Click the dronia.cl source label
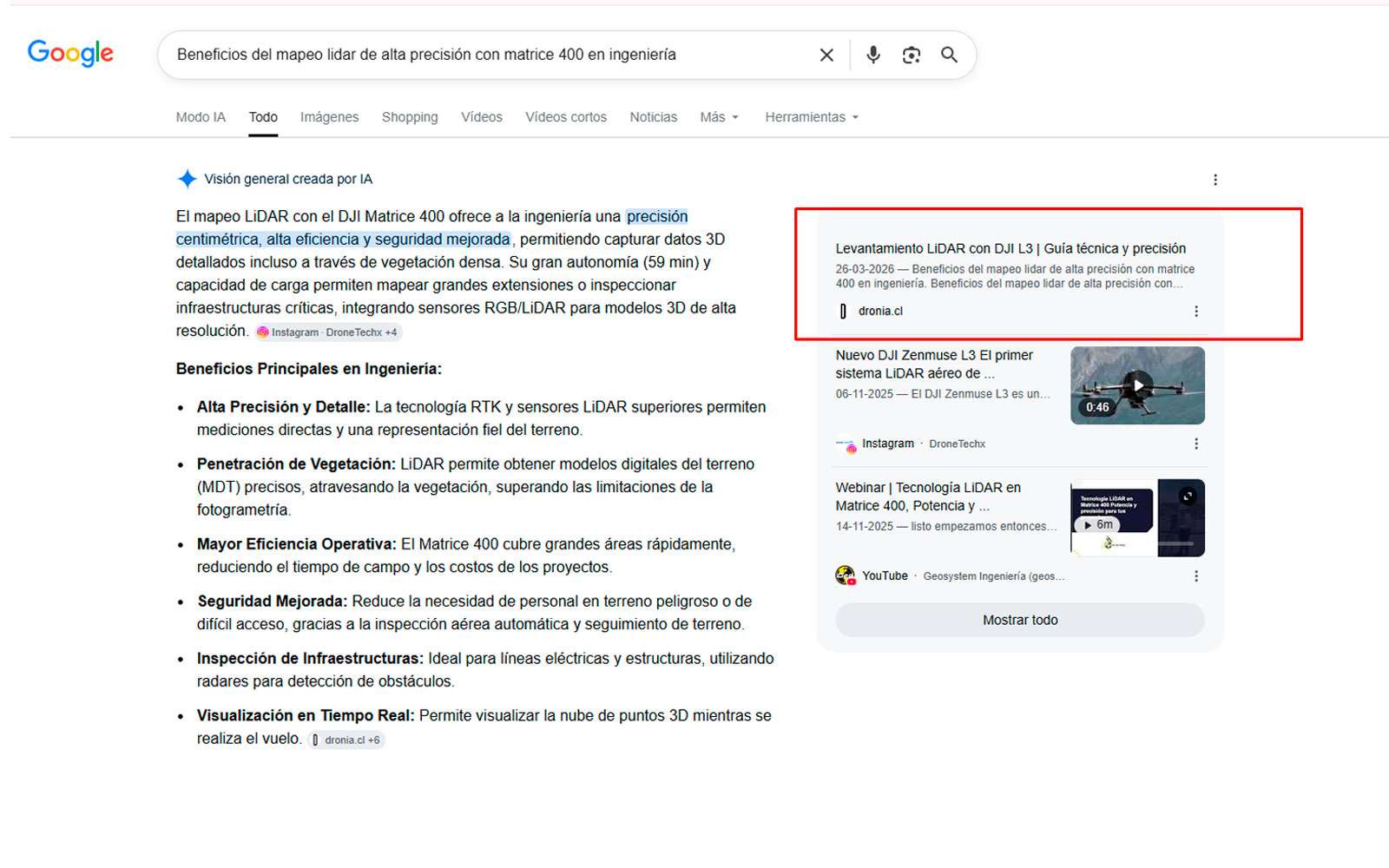The height and width of the screenshot is (868, 1389). pos(880,311)
